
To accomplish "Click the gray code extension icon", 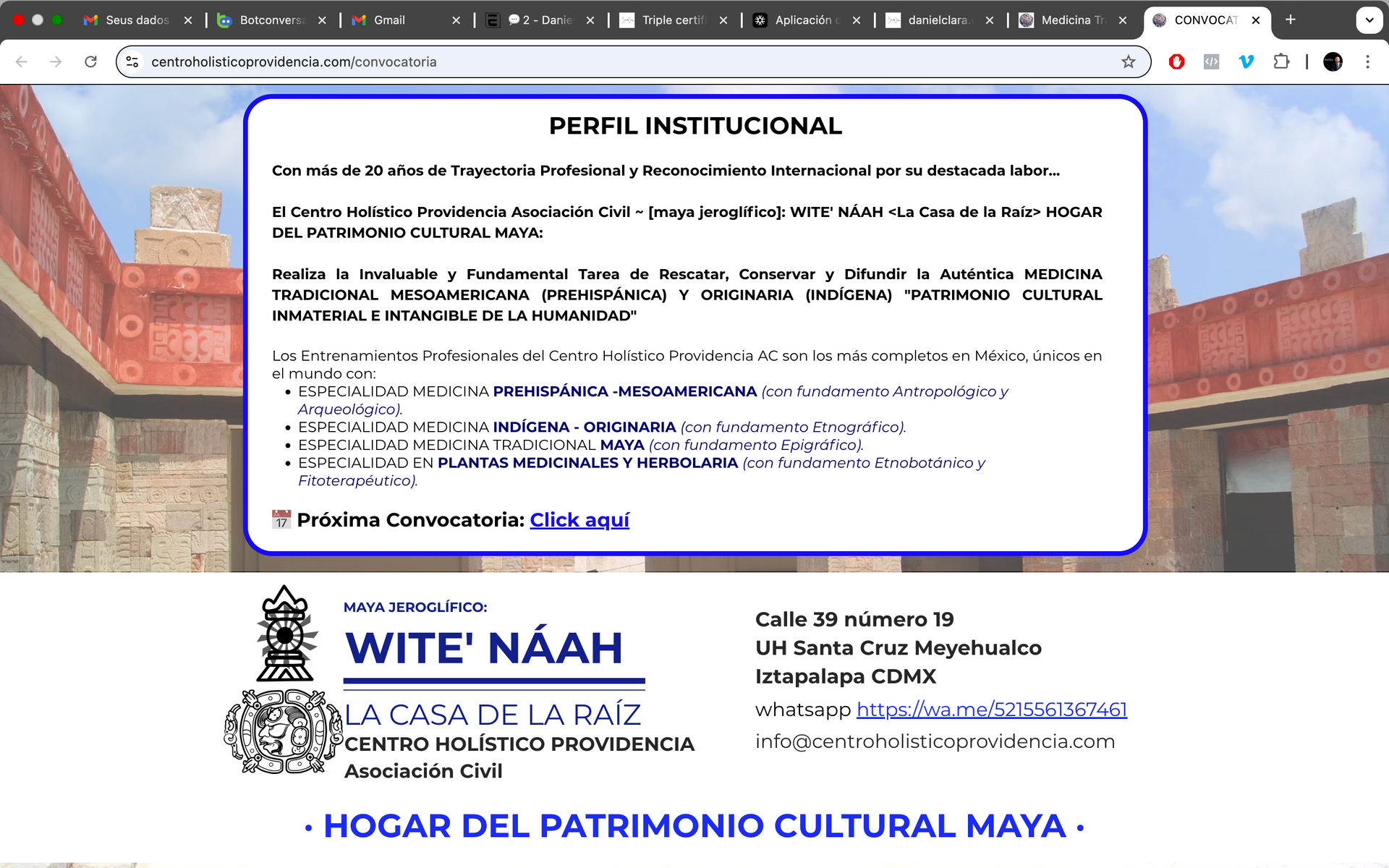I will (1211, 61).
